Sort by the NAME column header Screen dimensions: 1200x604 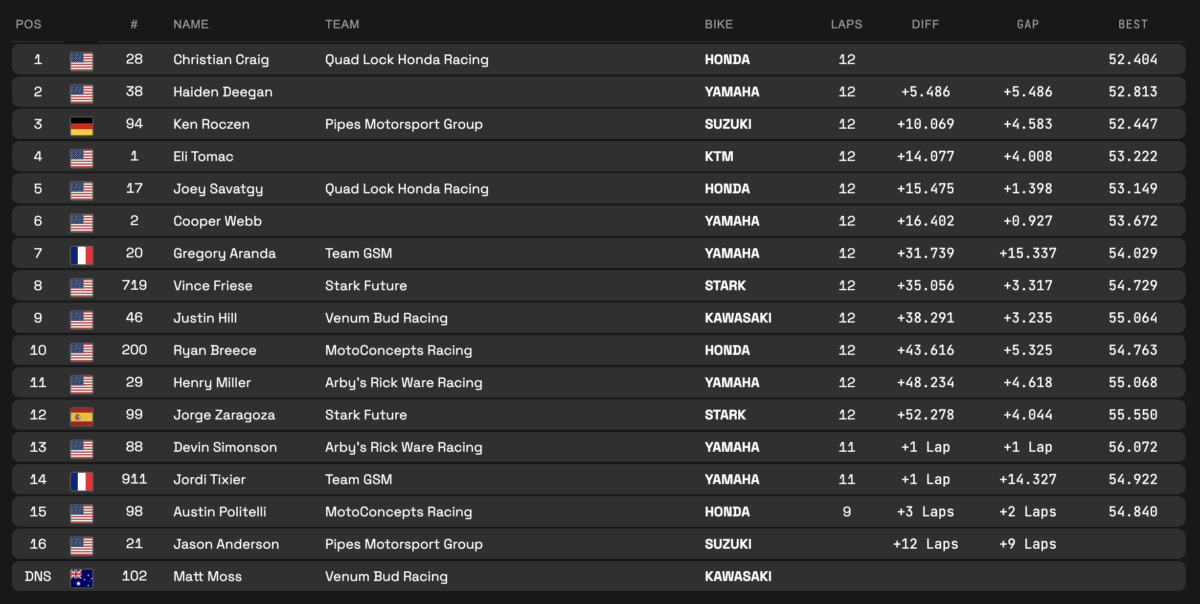[190, 24]
